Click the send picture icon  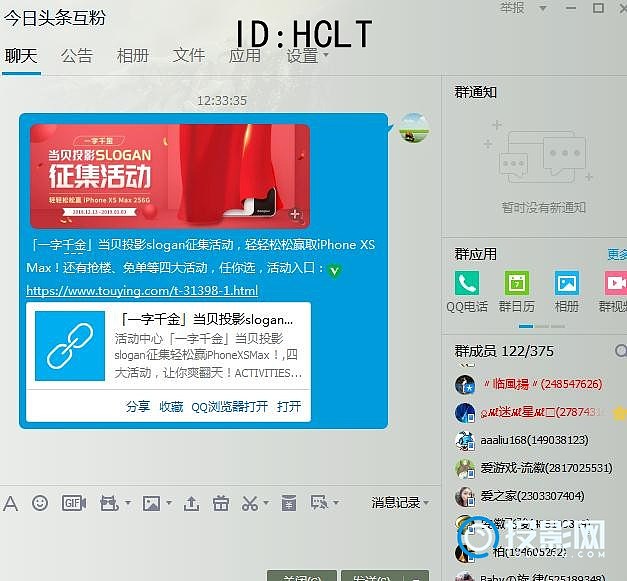(x=152, y=503)
